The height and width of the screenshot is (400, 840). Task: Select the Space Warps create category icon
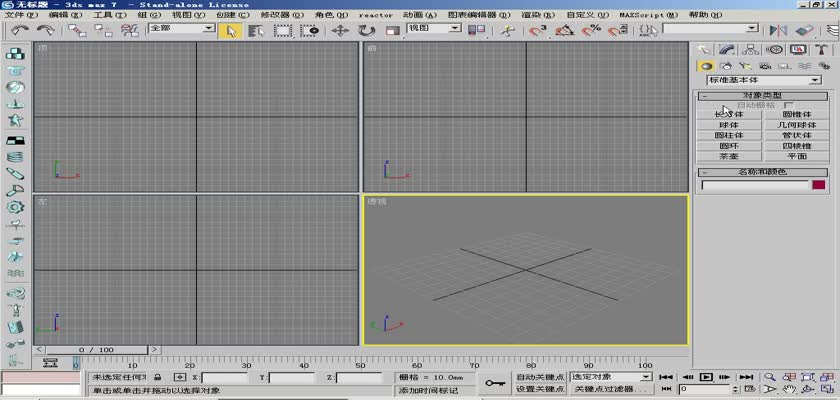(x=804, y=66)
